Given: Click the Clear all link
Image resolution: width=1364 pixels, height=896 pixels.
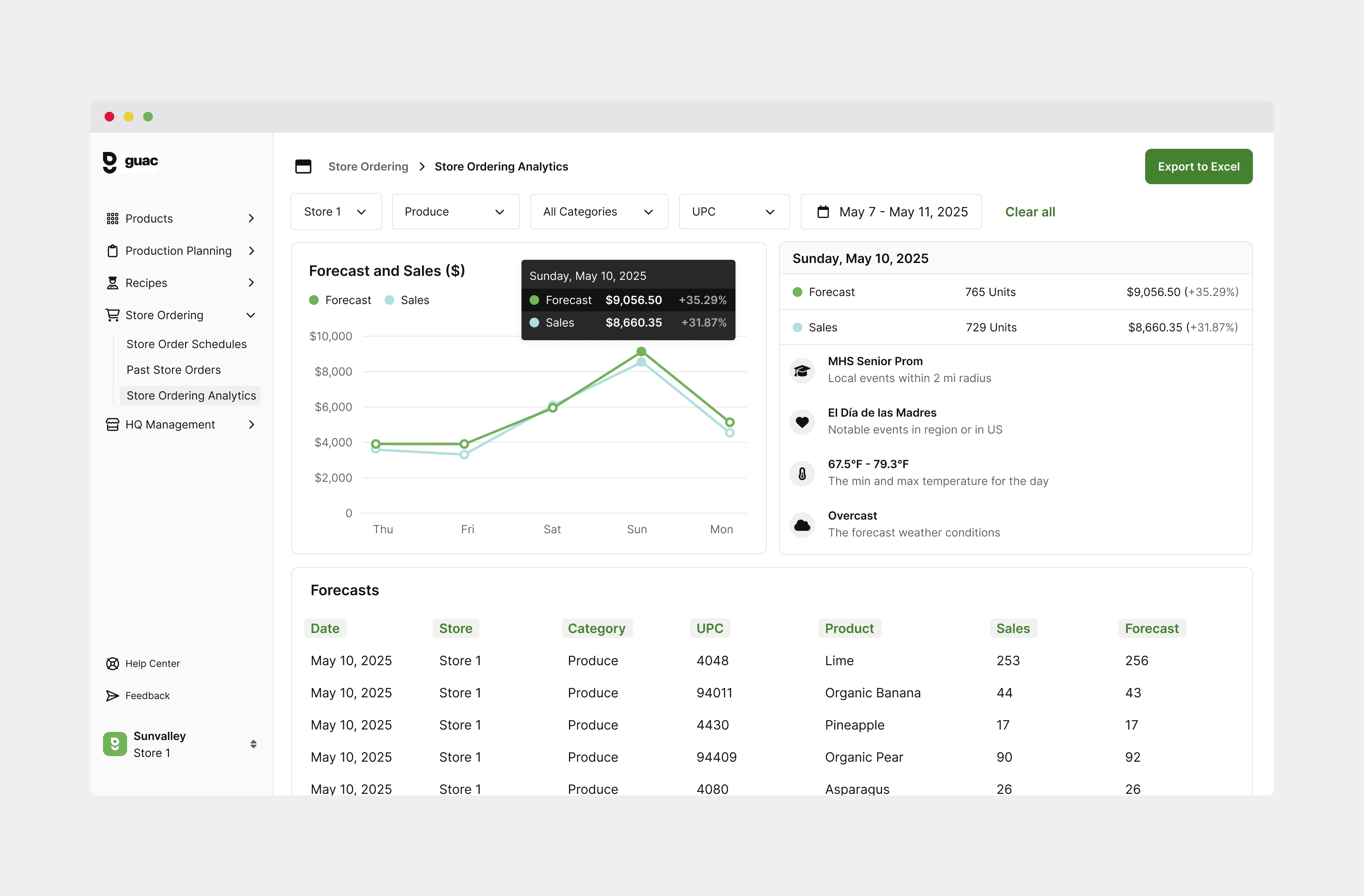Looking at the screenshot, I should (1029, 212).
